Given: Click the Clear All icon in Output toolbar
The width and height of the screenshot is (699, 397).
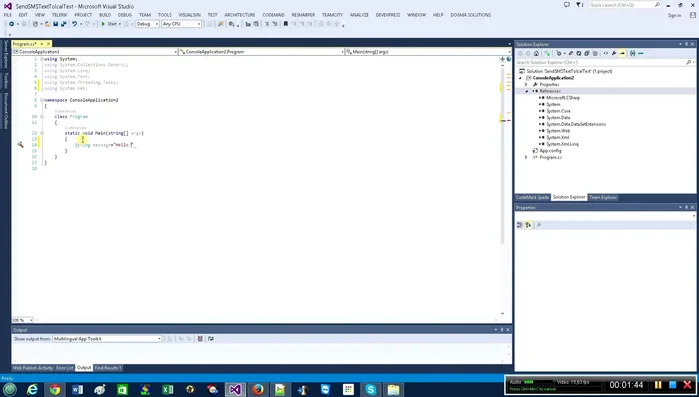Looking at the screenshot, I should point(200,339).
